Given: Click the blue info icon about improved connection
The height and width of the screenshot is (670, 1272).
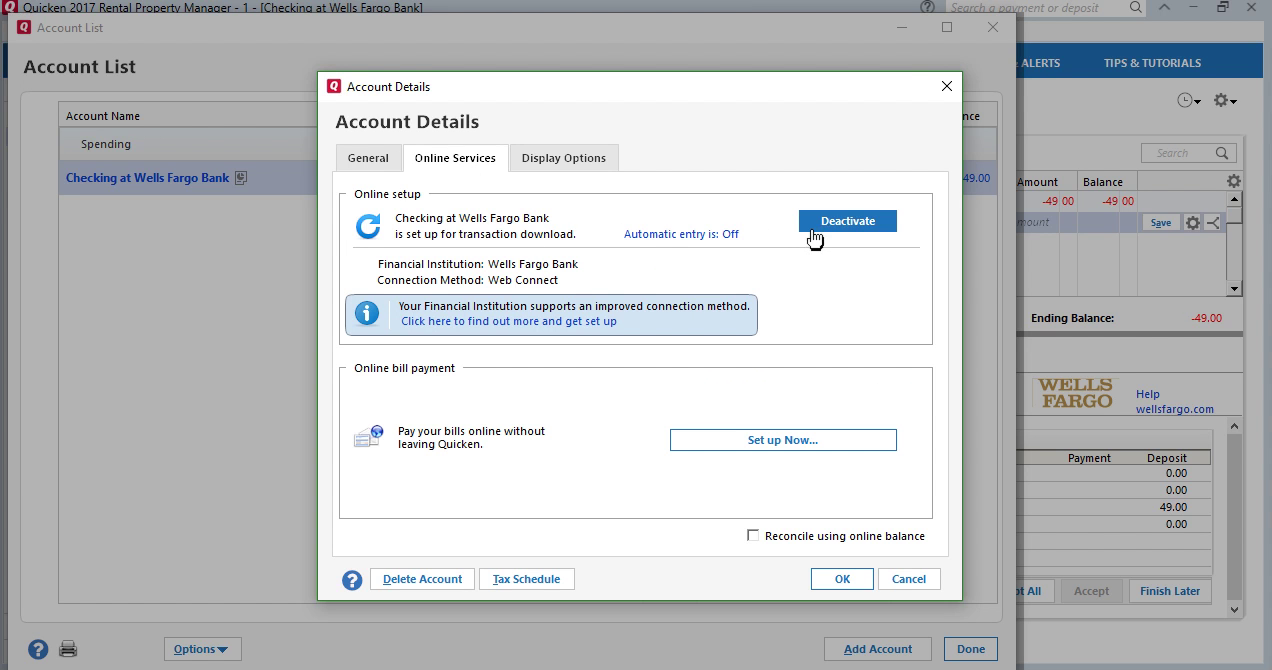Looking at the screenshot, I should (367, 314).
